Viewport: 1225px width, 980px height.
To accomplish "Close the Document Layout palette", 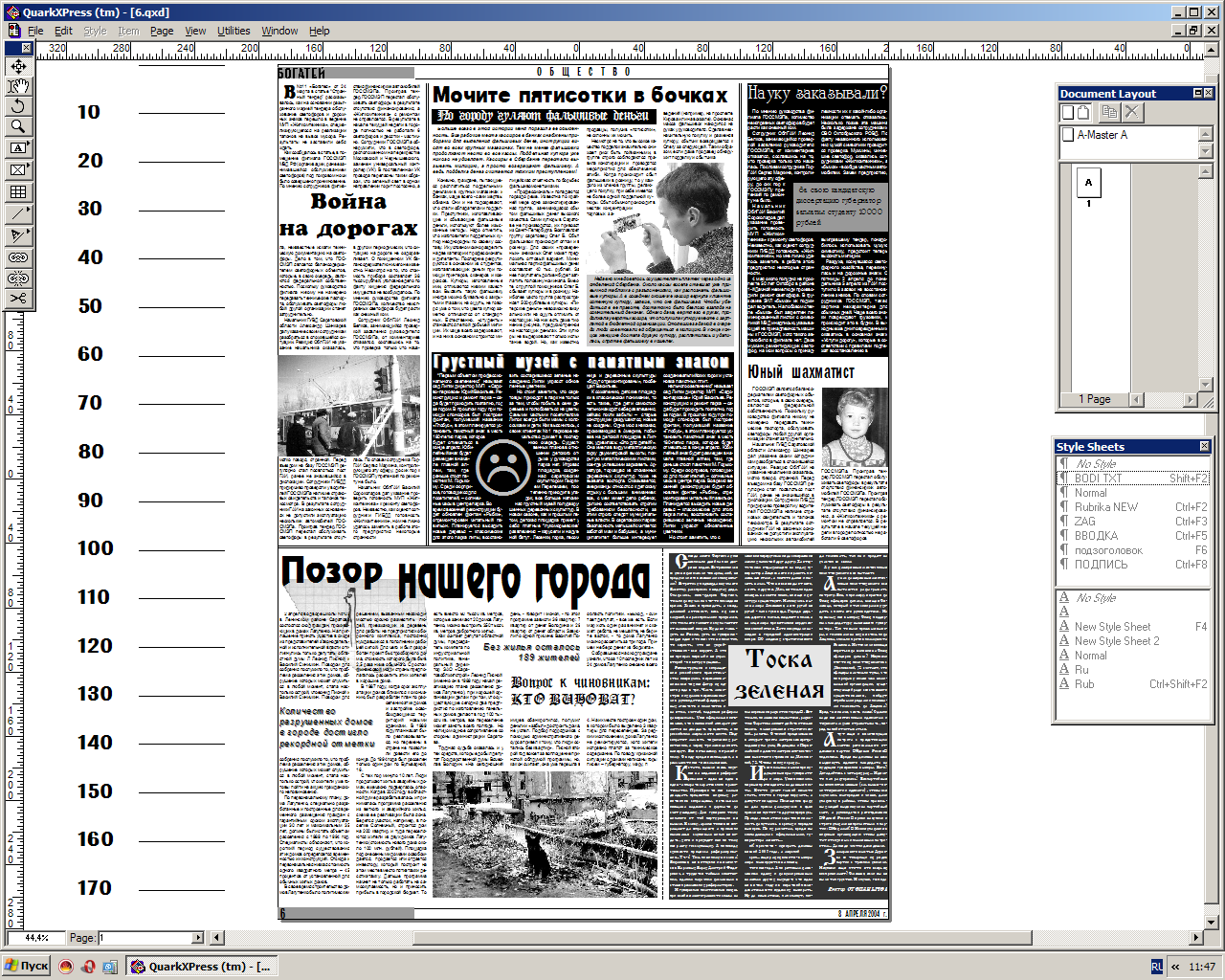I will [x=1208, y=93].
